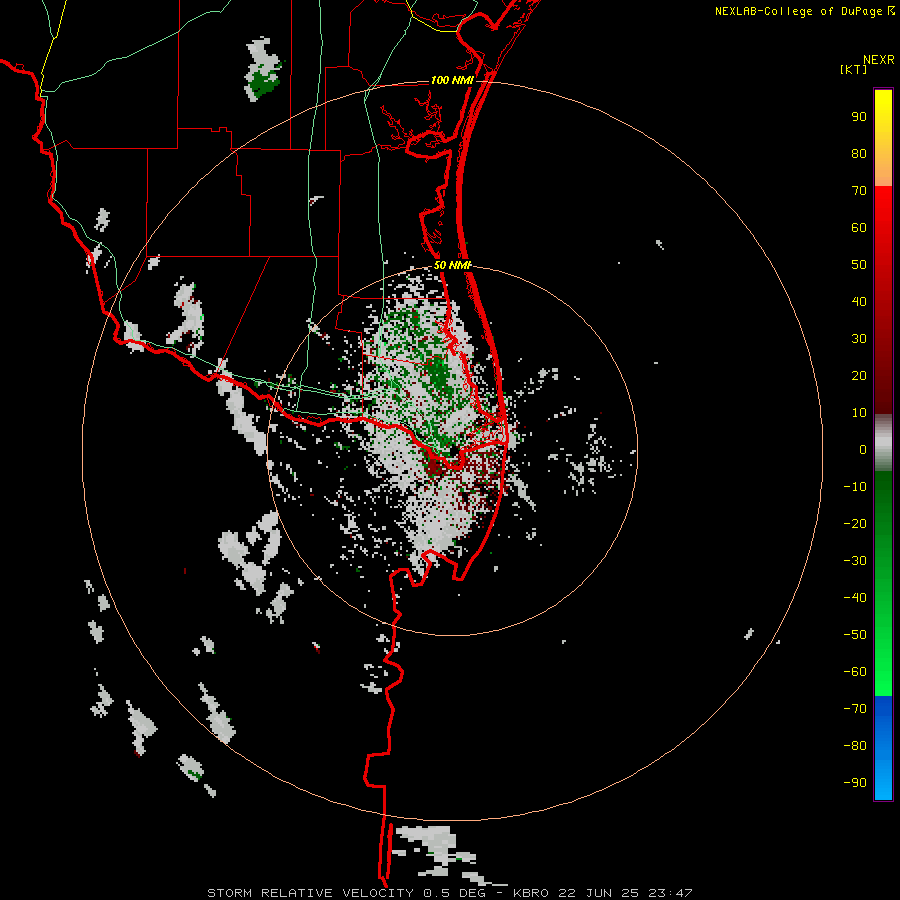The height and width of the screenshot is (900, 900).
Task: Click the 0 value on the velocity scale
Action: (863, 450)
